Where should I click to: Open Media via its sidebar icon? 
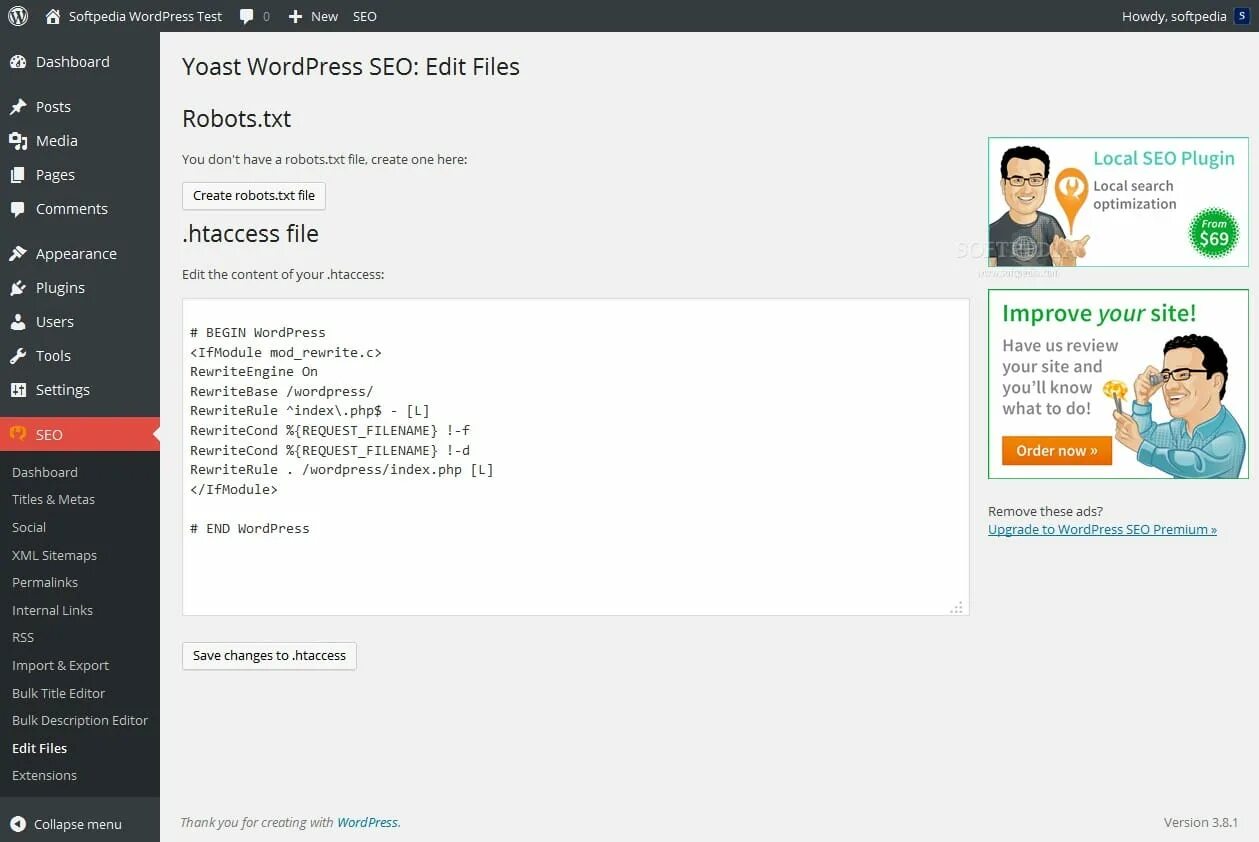tap(18, 141)
